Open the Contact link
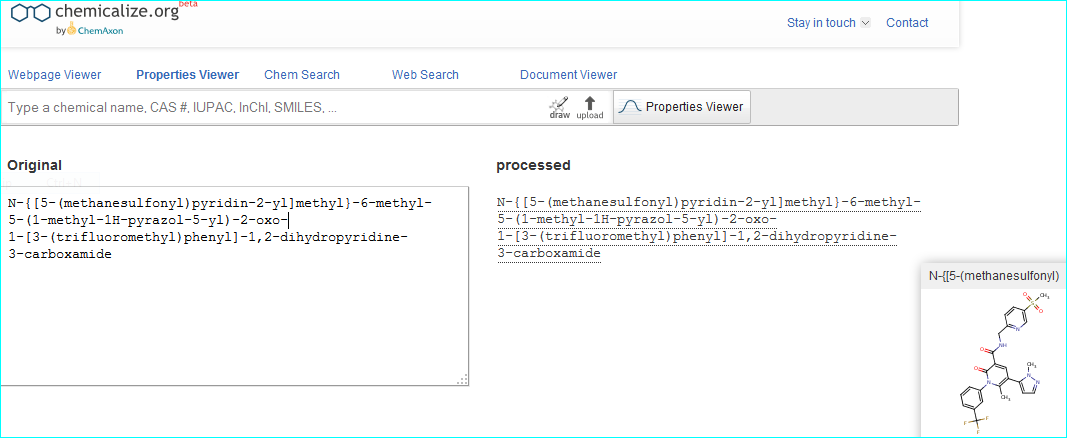This screenshot has height=438, width=1067. (907, 23)
